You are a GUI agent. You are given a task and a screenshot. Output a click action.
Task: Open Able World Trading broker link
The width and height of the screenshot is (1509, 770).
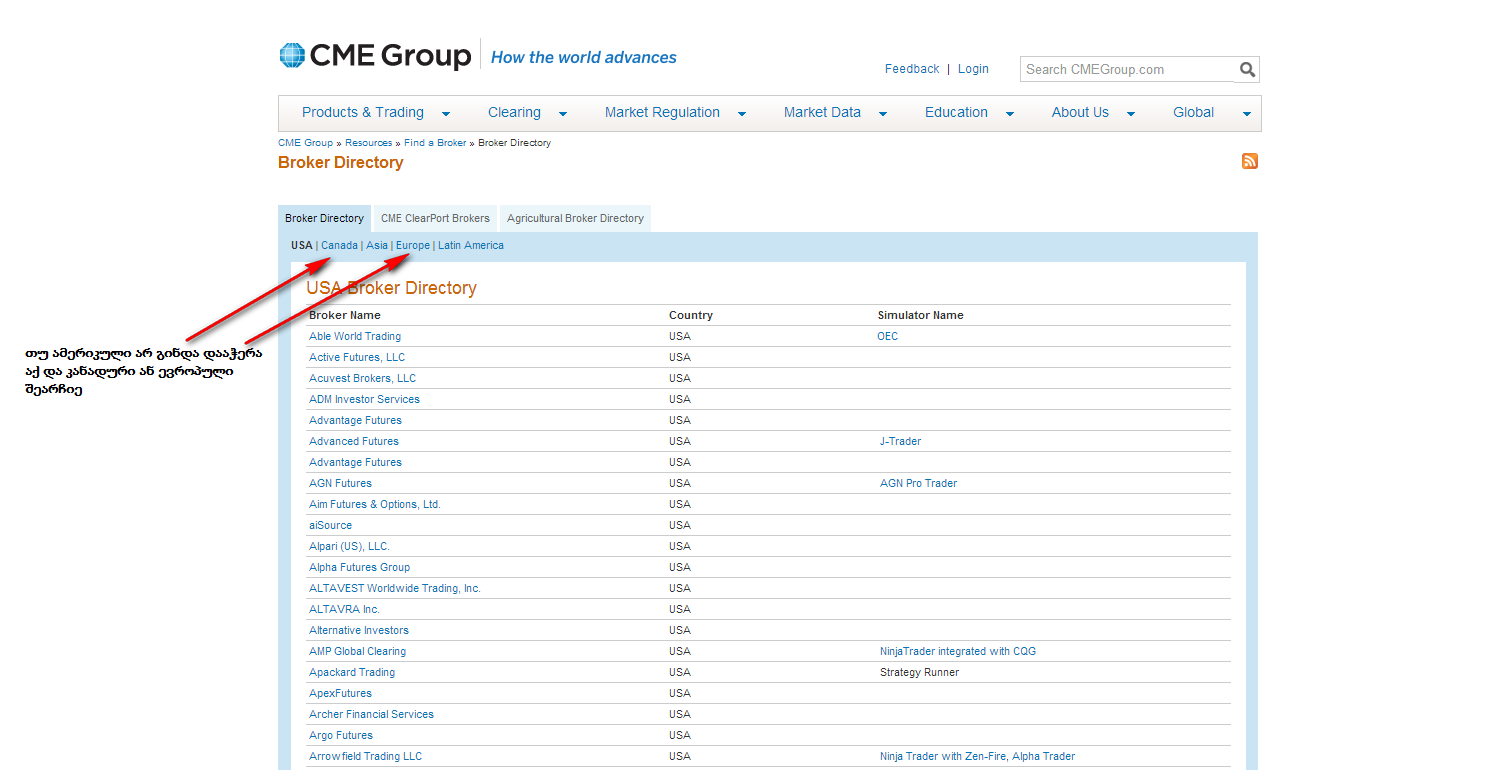click(355, 336)
